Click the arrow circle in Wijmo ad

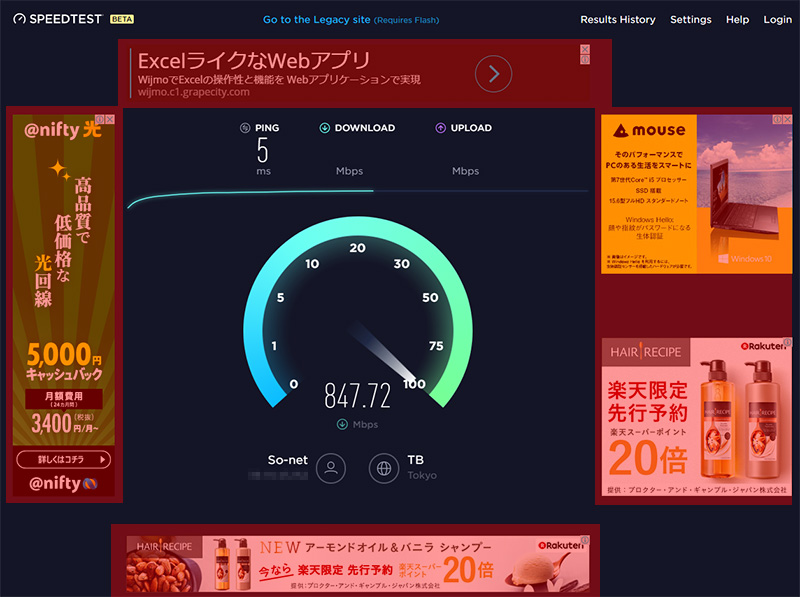pos(493,73)
